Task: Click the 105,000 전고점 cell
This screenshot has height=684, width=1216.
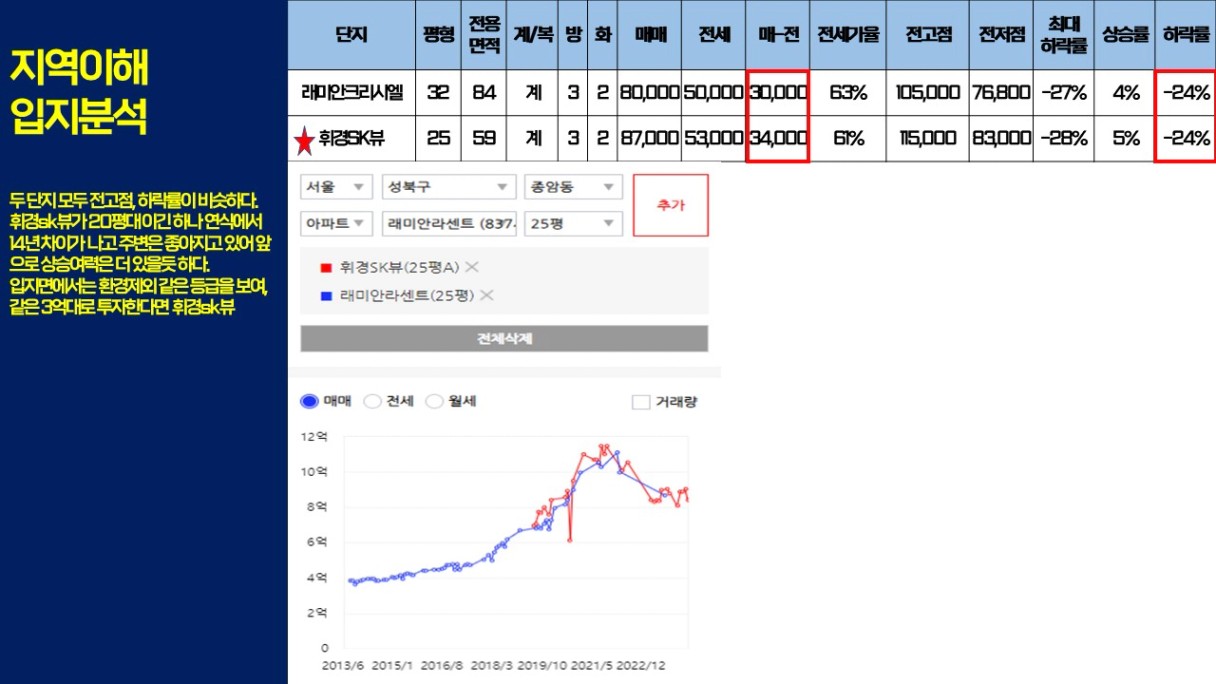Action: pyautogui.click(x=928, y=93)
